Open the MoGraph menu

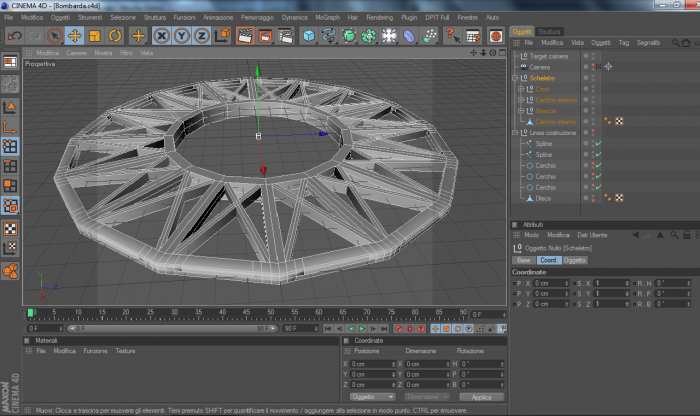tap(327, 17)
